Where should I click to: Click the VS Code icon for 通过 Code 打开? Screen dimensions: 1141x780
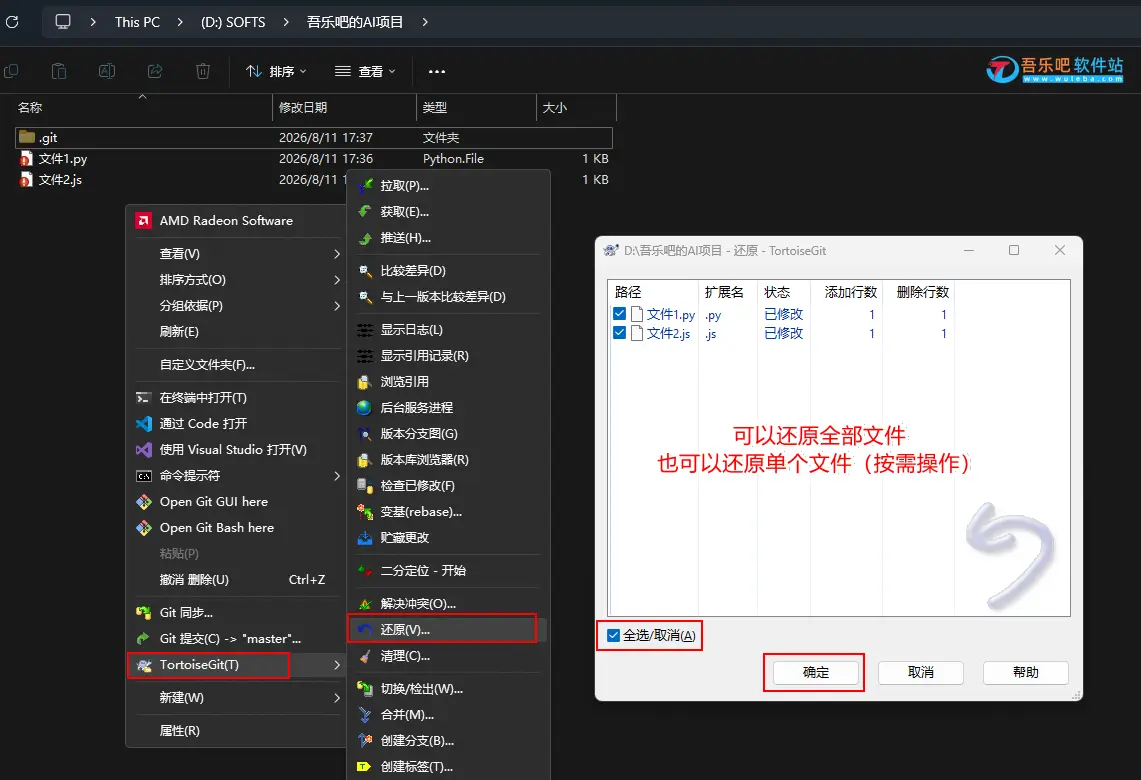pyautogui.click(x=144, y=423)
